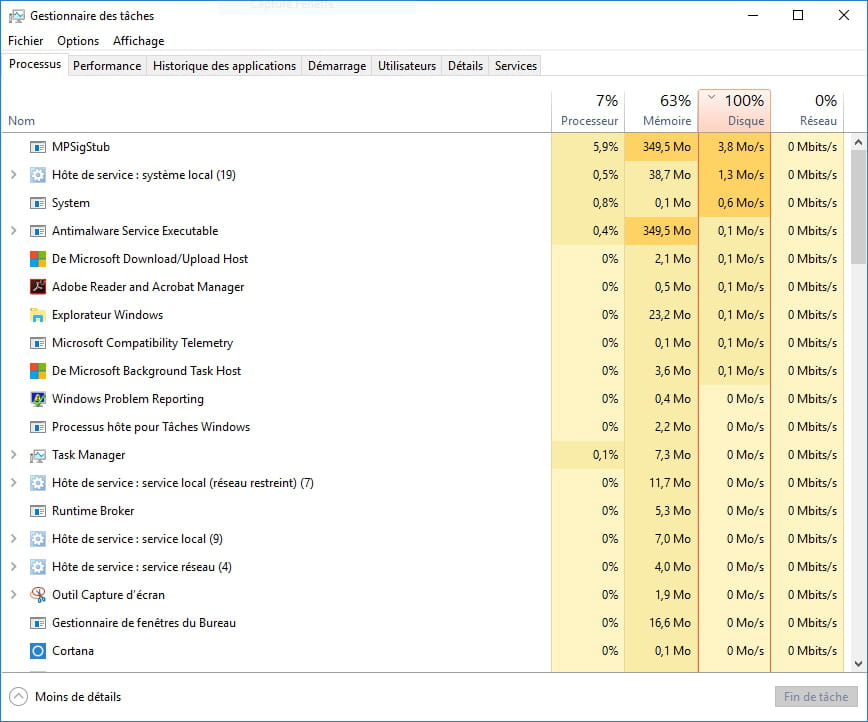This screenshot has height=722, width=868.
Task: Click Task Manager CPU value 0,1%
Action: point(605,455)
